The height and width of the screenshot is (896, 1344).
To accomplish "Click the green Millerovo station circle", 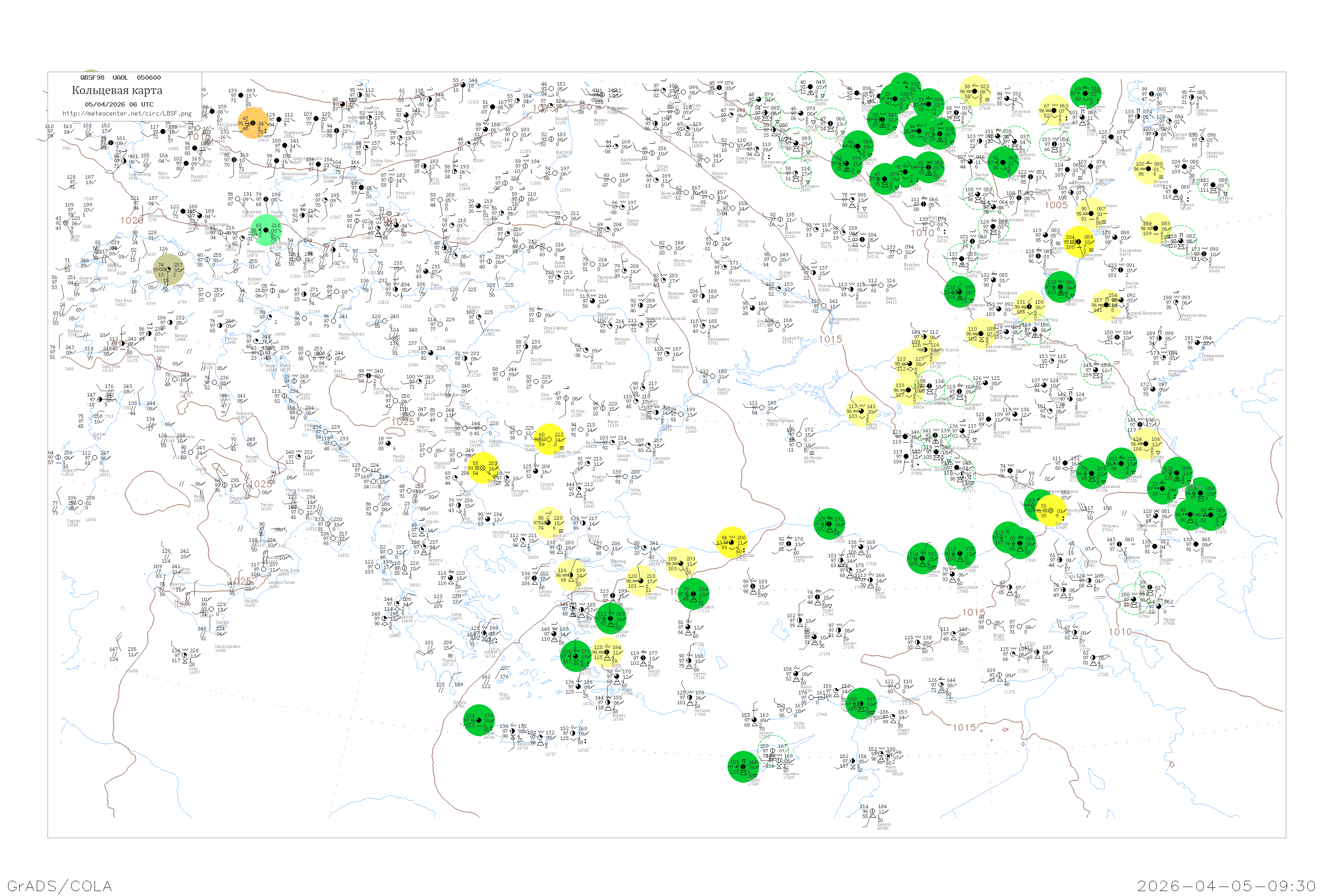I will coord(960,292).
